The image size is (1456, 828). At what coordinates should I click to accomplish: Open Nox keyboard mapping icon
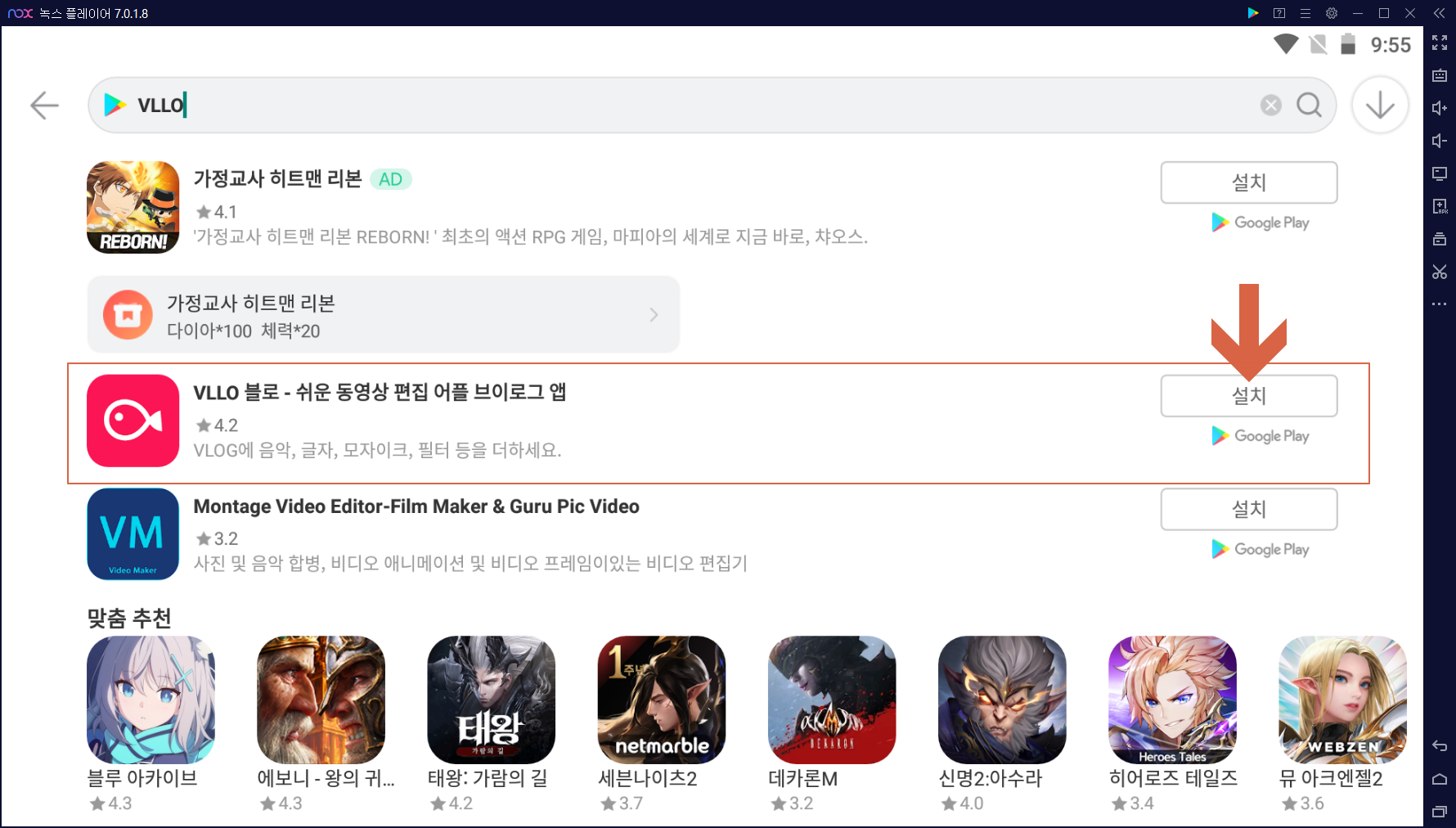(x=1440, y=75)
